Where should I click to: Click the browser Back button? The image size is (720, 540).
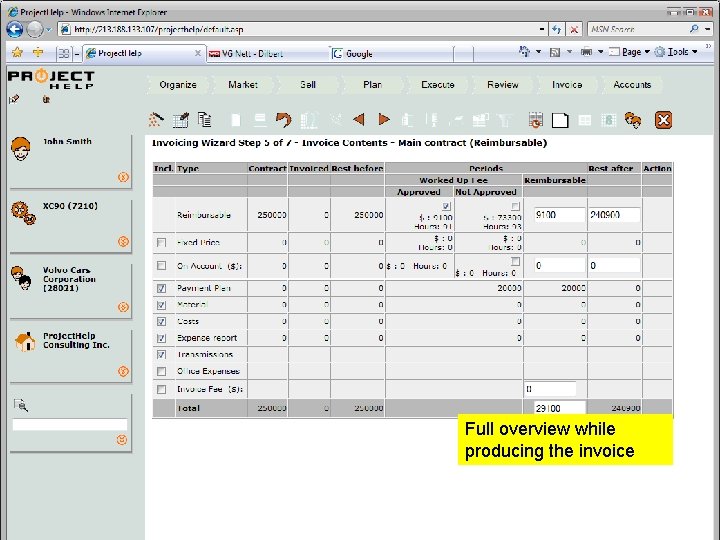point(15,29)
